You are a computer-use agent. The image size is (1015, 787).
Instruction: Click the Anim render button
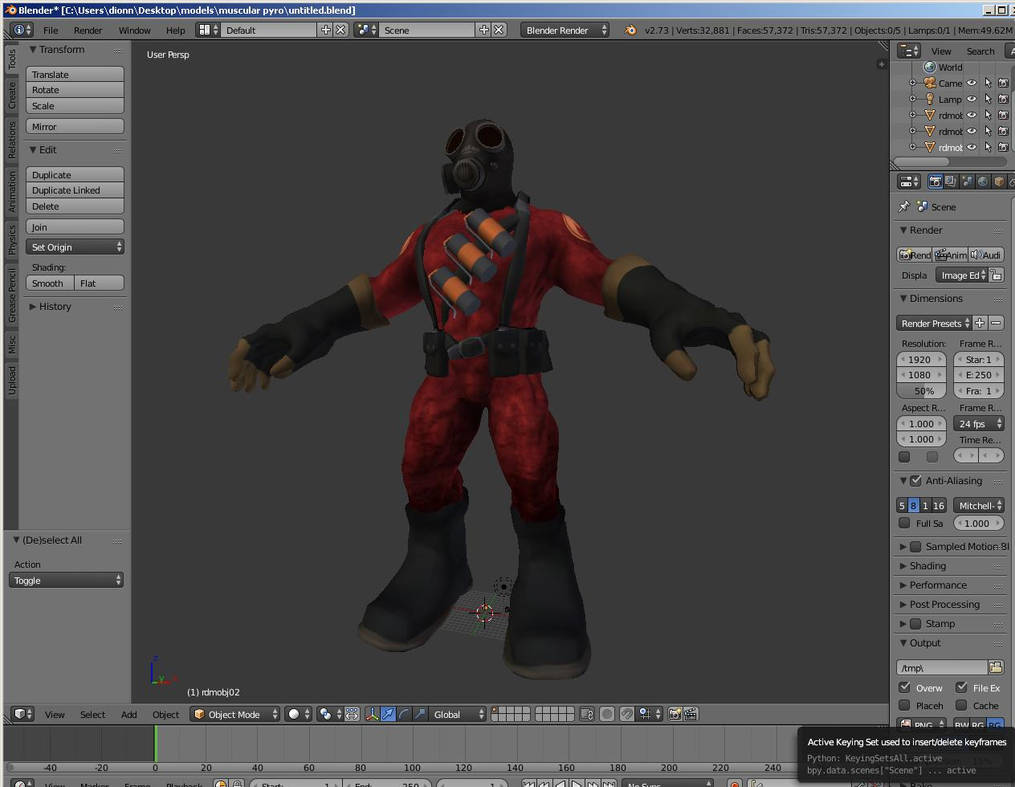tap(951, 254)
